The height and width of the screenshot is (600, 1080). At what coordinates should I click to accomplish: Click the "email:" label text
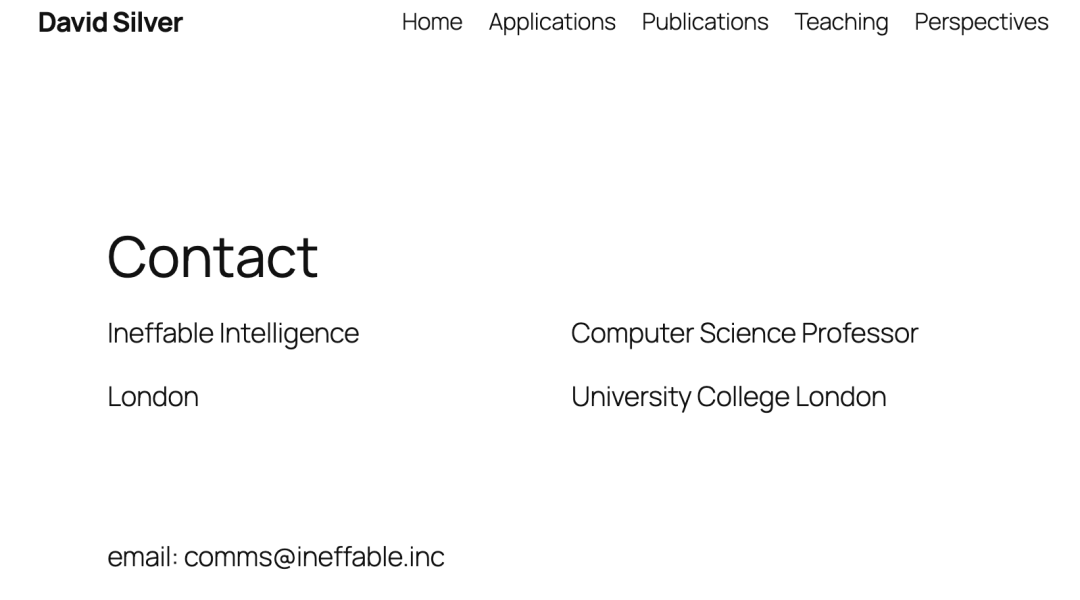142,557
